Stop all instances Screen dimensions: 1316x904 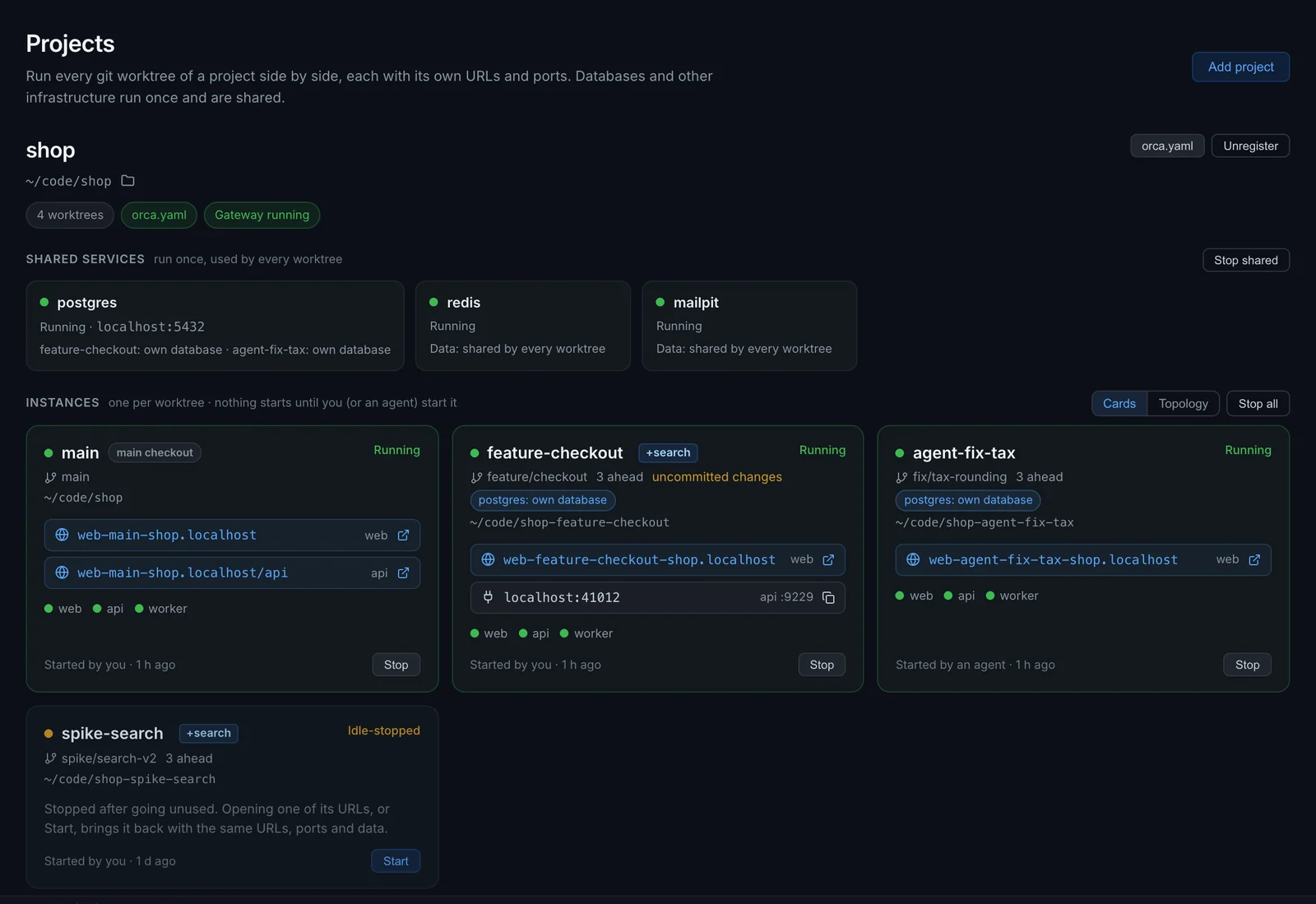(1258, 404)
